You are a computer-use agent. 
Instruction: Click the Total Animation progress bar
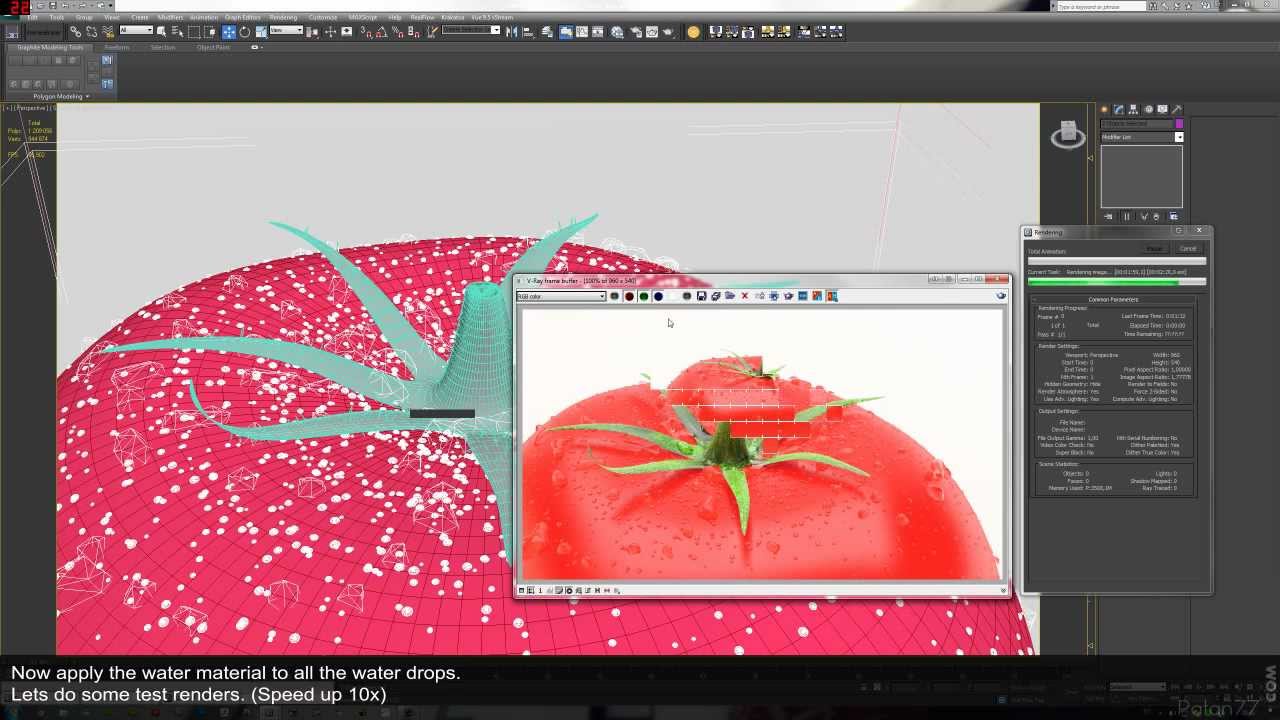pos(1117,261)
